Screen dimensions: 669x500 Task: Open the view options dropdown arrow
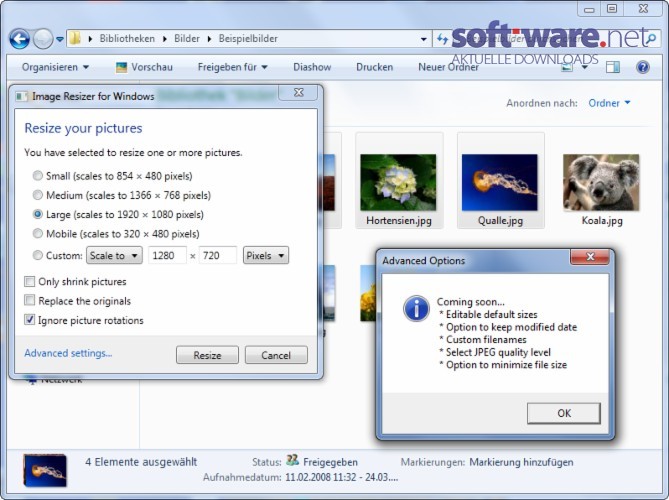coord(585,67)
